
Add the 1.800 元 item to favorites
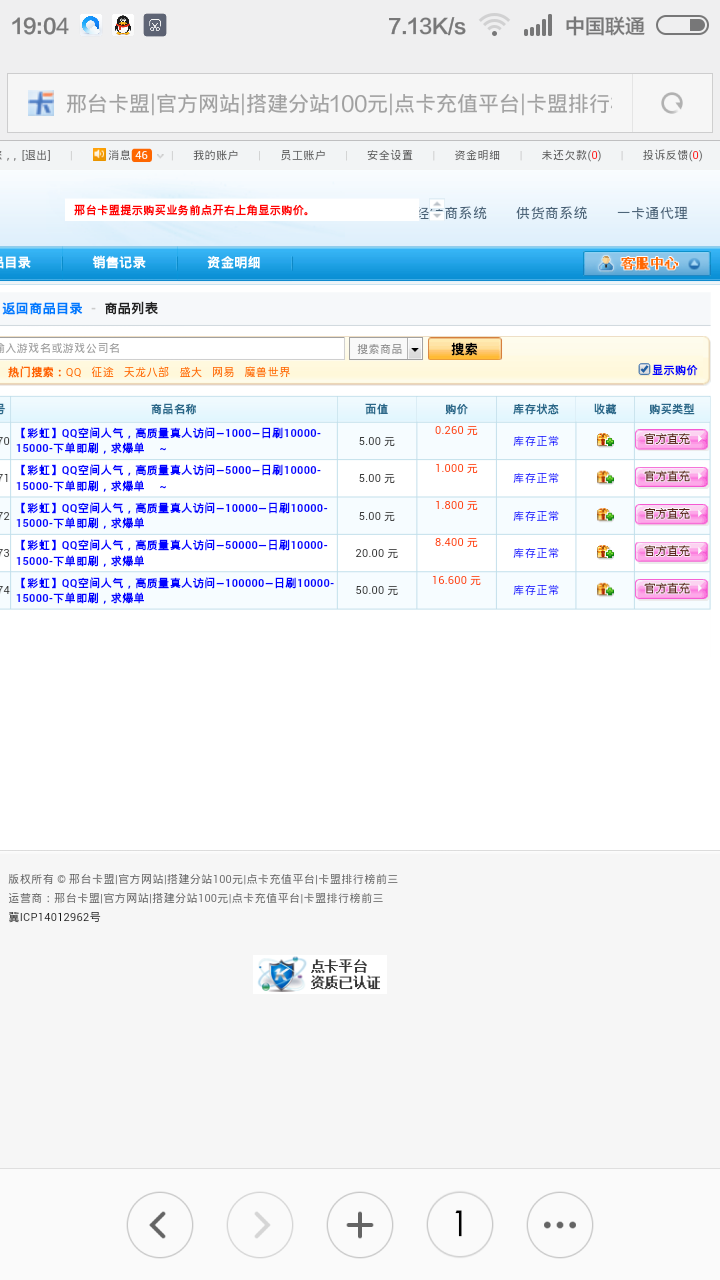click(605, 515)
